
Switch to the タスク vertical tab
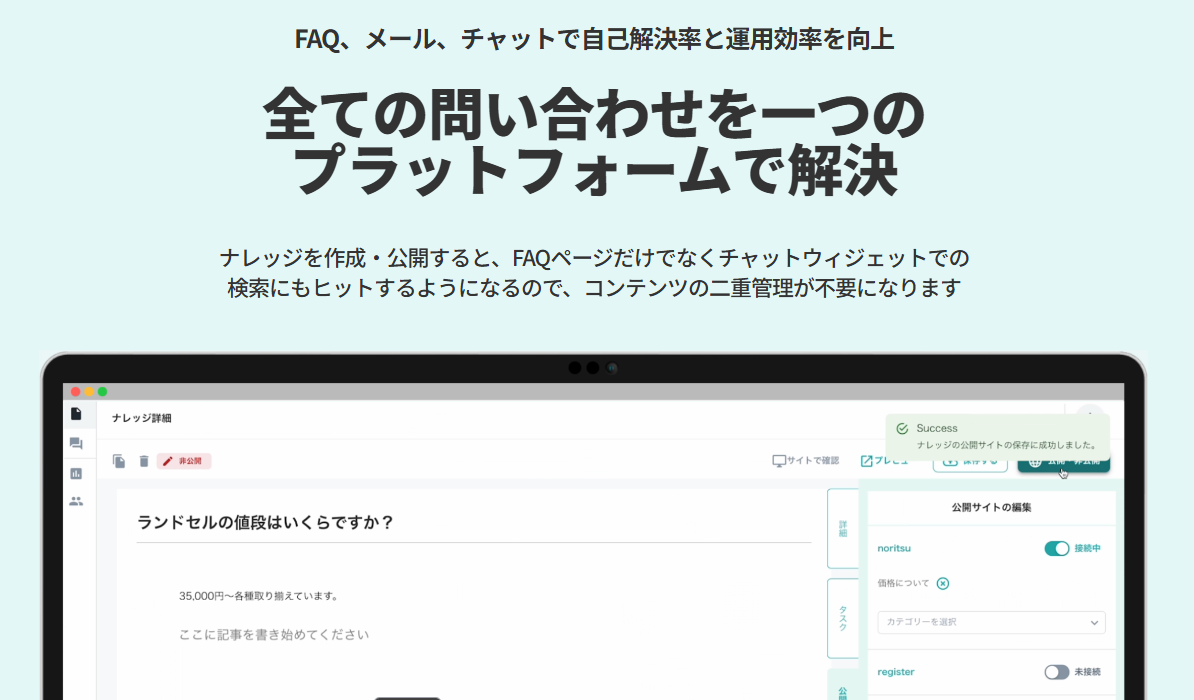point(842,618)
